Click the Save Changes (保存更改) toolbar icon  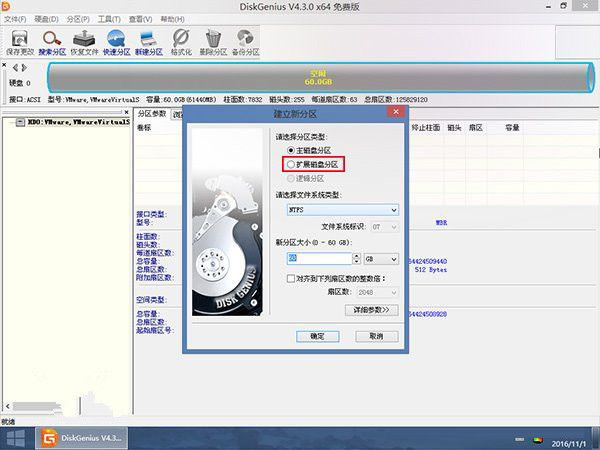click(x=20, y=42)
